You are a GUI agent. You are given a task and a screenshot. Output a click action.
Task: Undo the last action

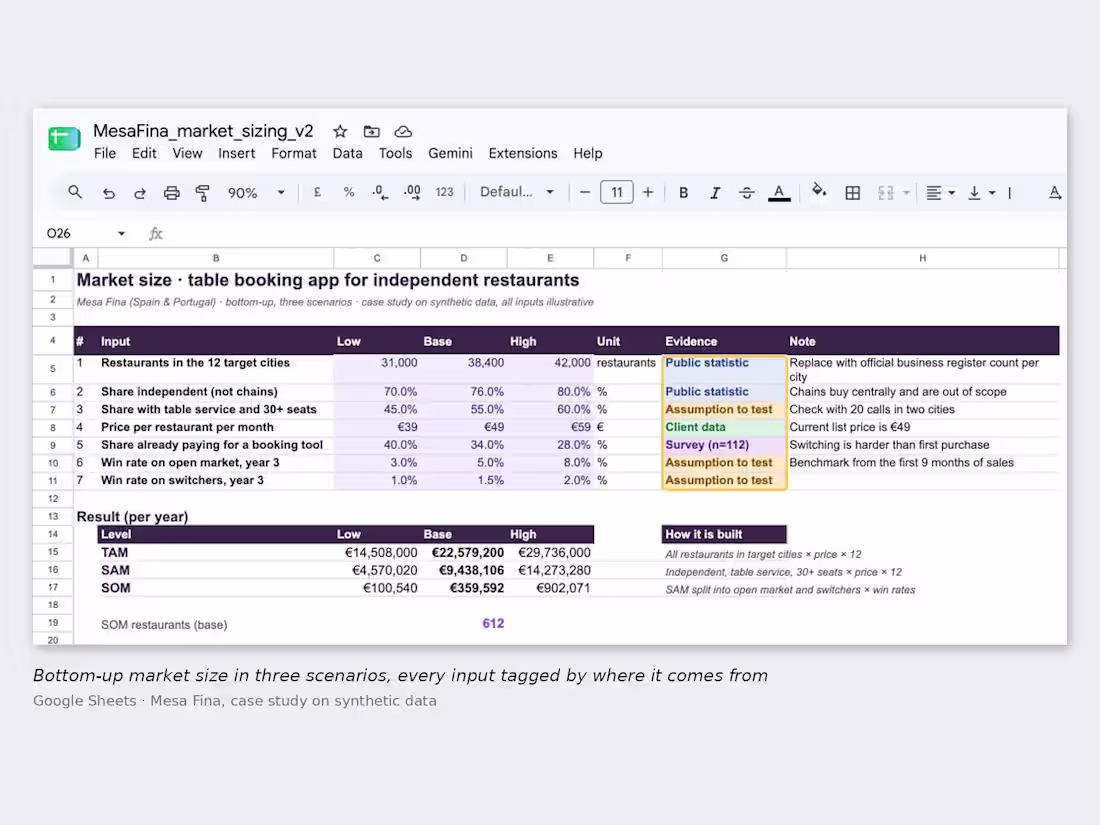(x=108, y=193)
